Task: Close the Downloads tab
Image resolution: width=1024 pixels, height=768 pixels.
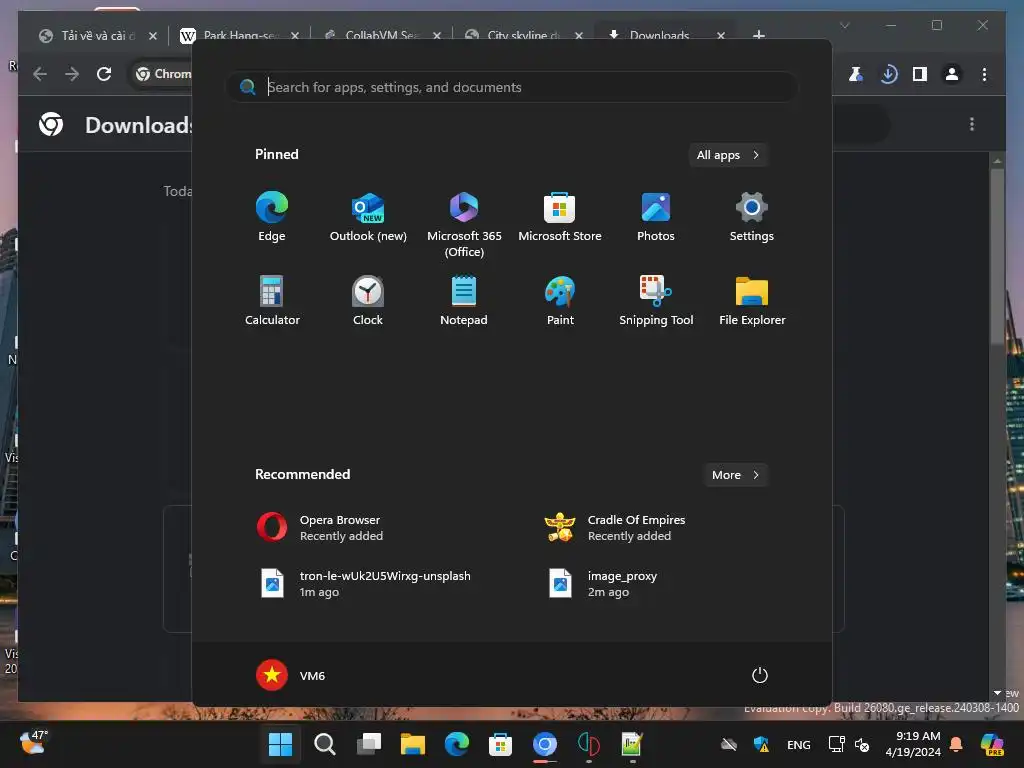Action: click(x=721, y=35)
